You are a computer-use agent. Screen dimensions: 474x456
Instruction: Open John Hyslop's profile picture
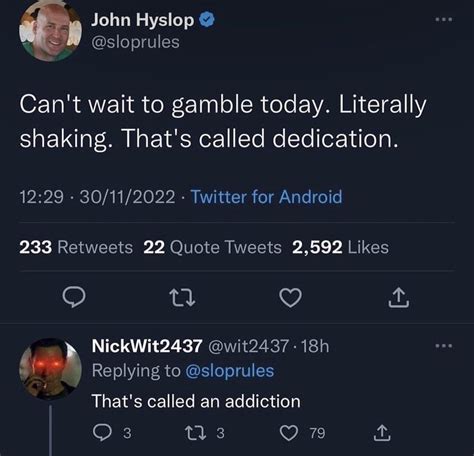click(50, 31)
